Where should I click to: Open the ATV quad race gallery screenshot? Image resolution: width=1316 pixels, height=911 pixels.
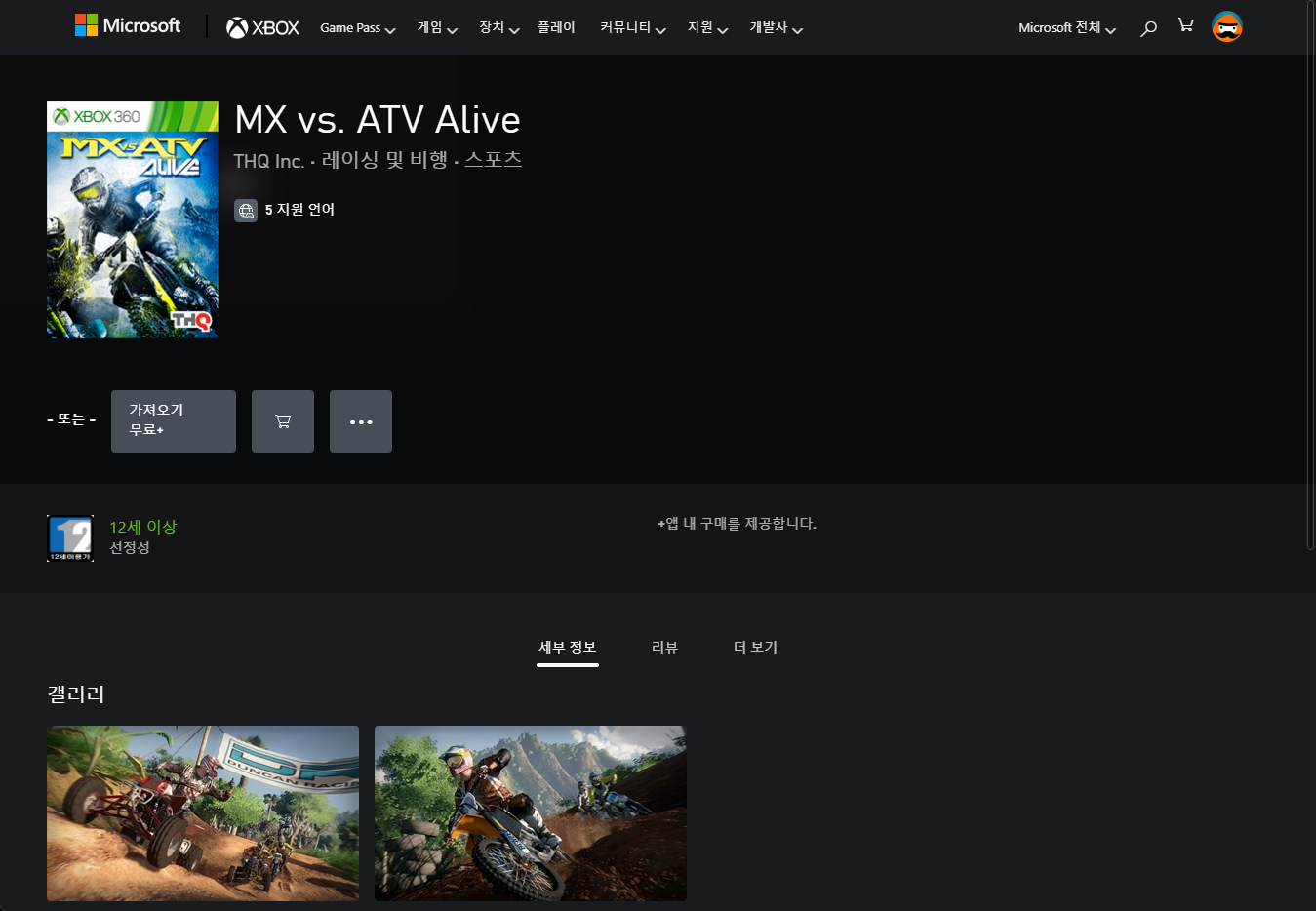pos(203,813)
